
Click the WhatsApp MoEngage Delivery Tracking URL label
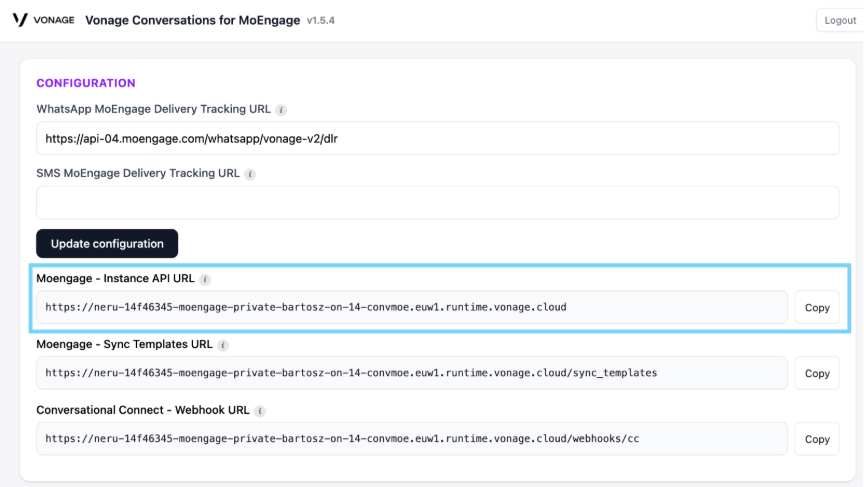(x=154, y=109)
